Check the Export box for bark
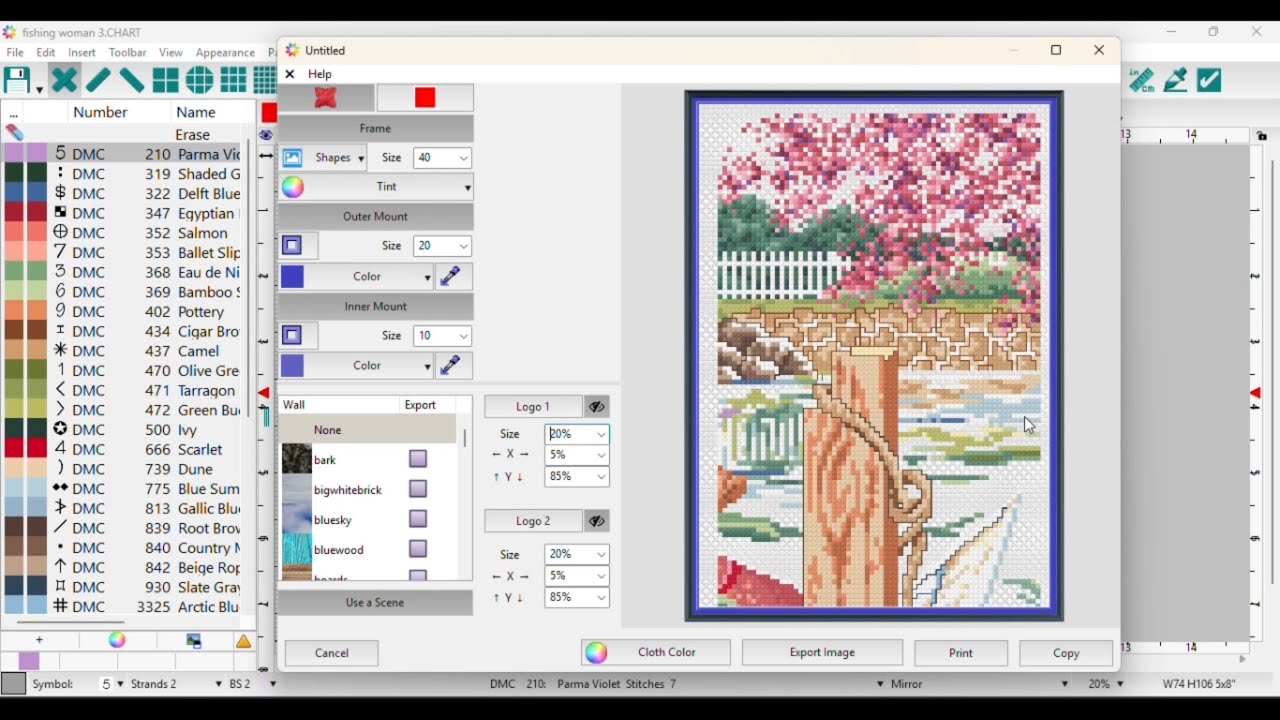 click(x=418, y=459)
